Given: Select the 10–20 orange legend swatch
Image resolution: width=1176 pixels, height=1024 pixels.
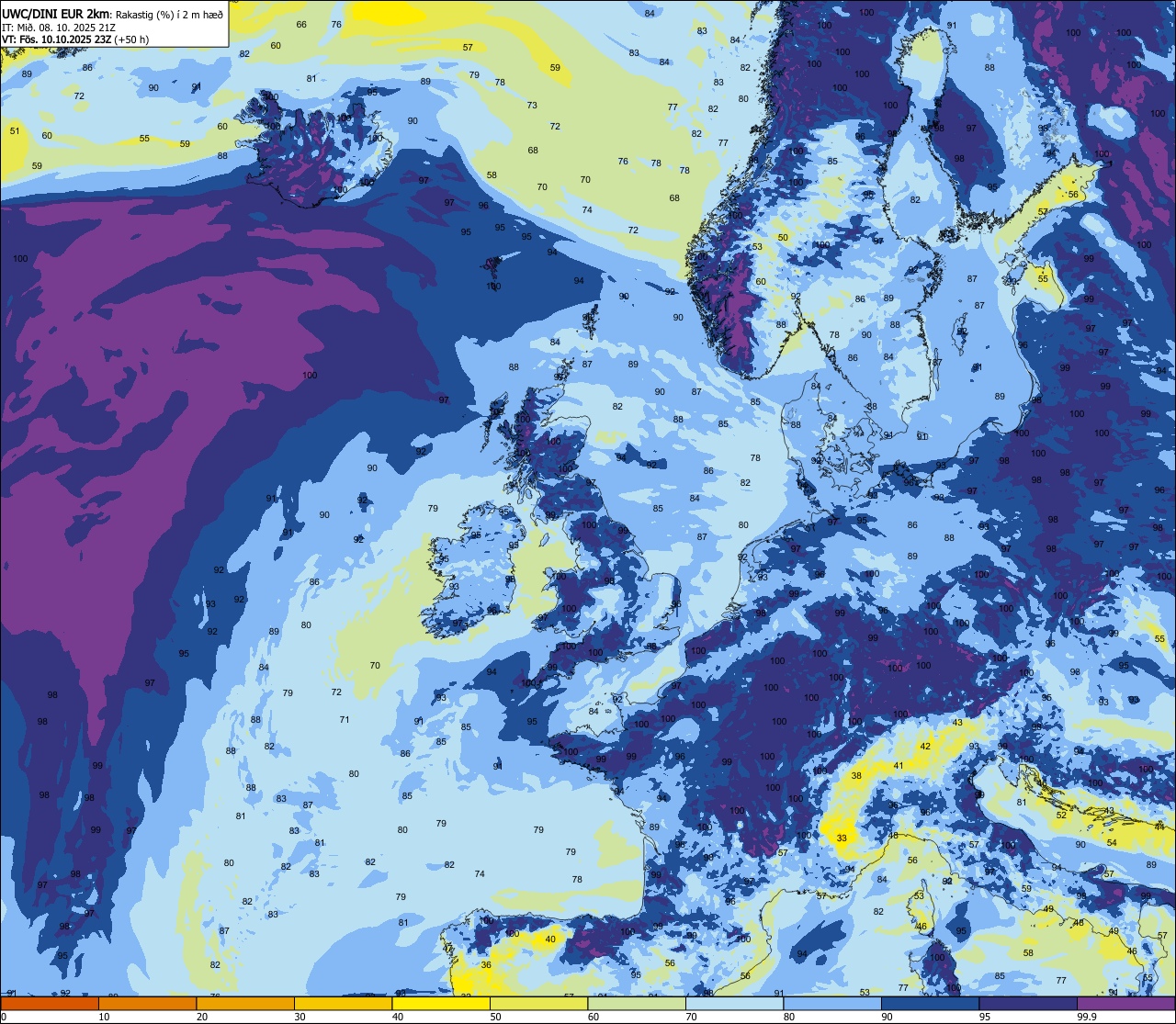Looking at the screenshot, I should pos(147,1003).
